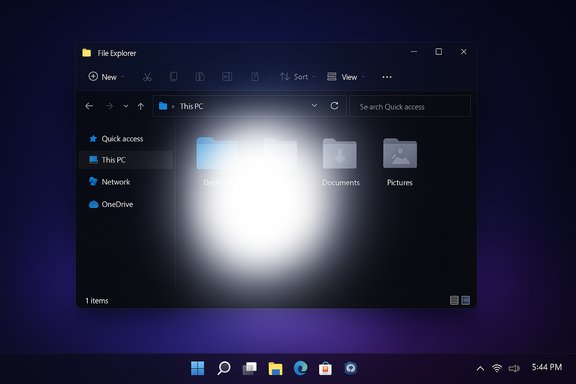
Task: Open File Explorer from the taskbar
Action: click(x=275, y=368)
